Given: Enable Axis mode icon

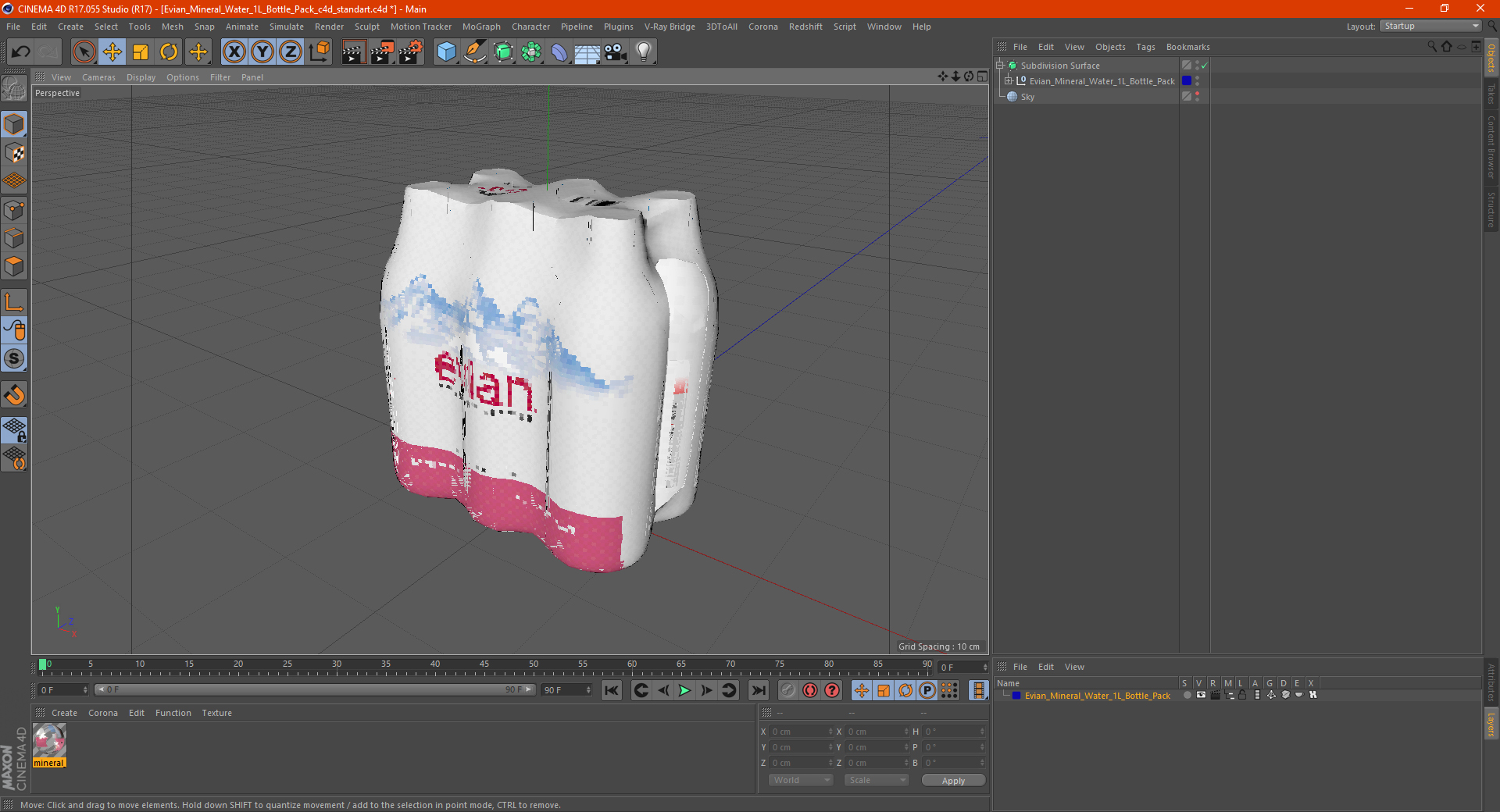Looking at the screenshot, I should [14, 302].
